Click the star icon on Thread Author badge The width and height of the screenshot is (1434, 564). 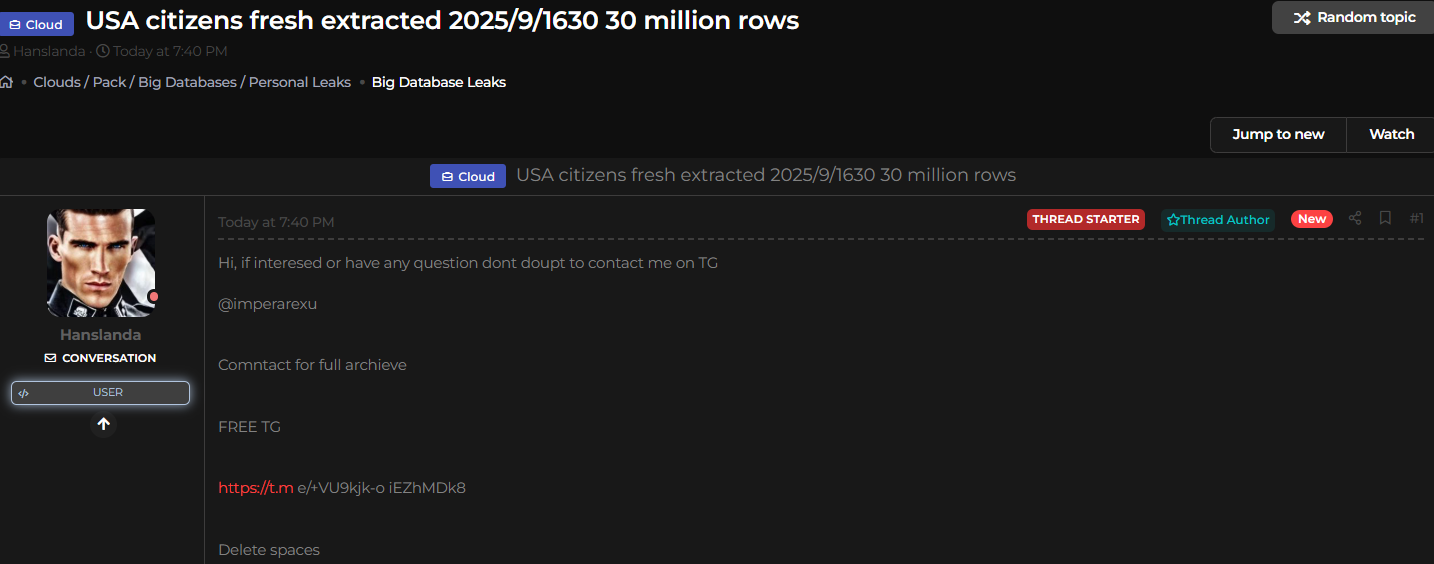tap(1173, 220)
